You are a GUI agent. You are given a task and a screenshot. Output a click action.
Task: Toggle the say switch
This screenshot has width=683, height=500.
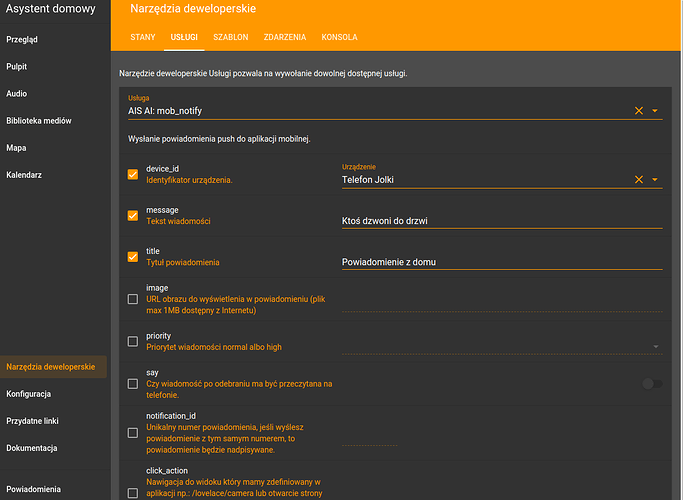pyautogui.click(x=652, y=384)
